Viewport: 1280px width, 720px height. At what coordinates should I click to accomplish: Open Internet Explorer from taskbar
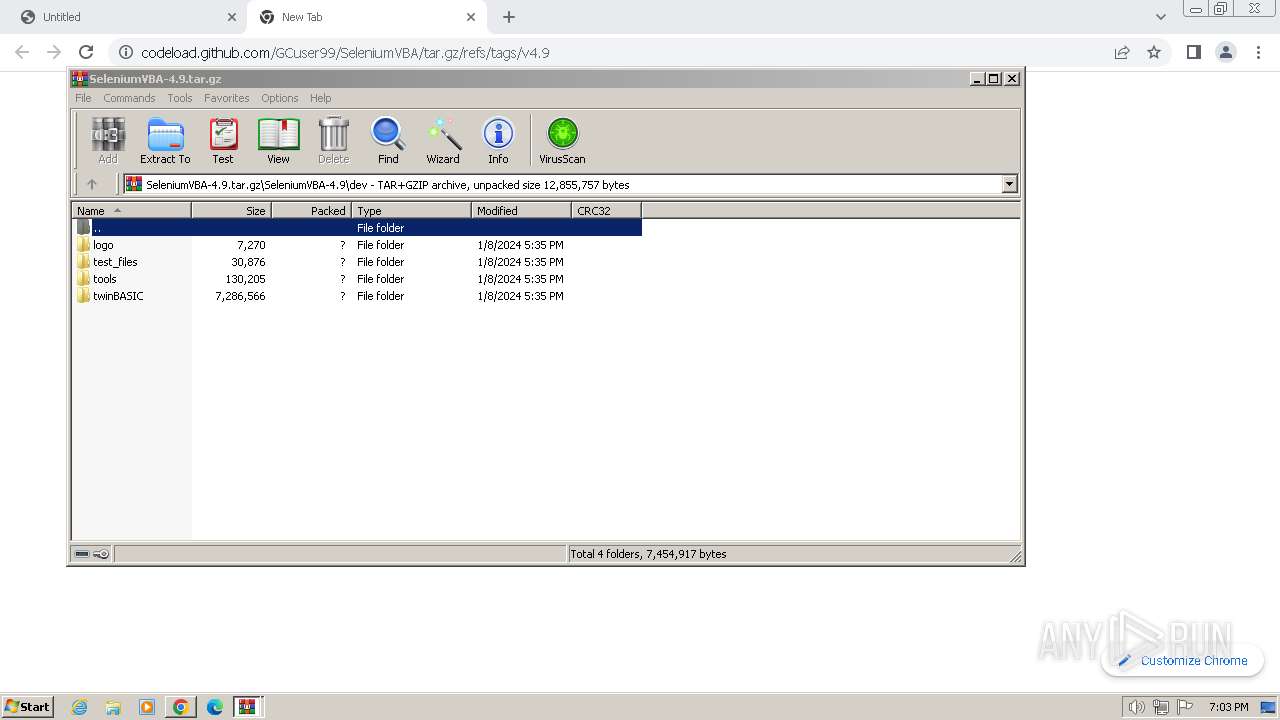point(79,707)
